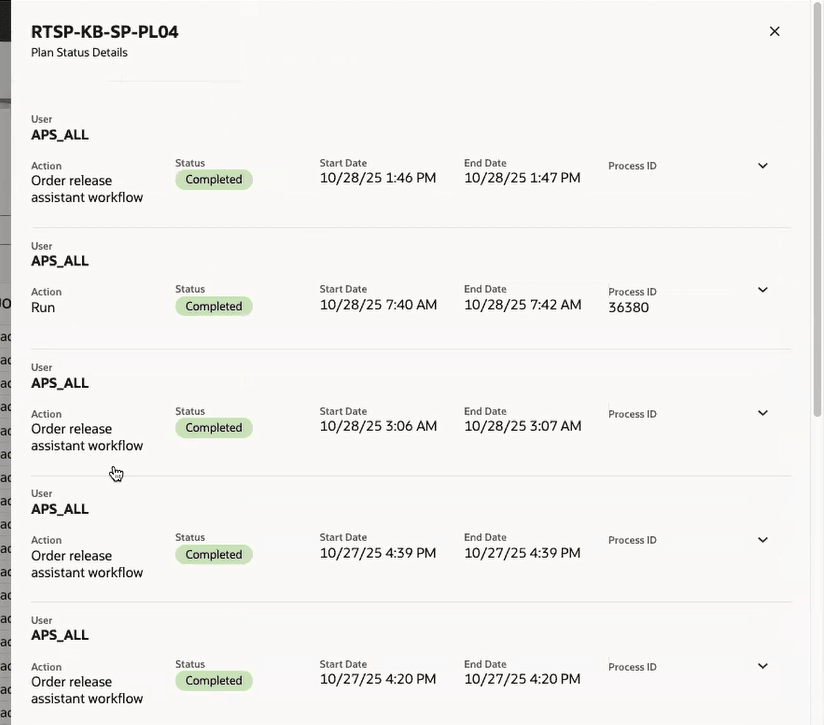
Task: Expand the entry started 10/27/25 4:20 PM
Action: point(763,666)
